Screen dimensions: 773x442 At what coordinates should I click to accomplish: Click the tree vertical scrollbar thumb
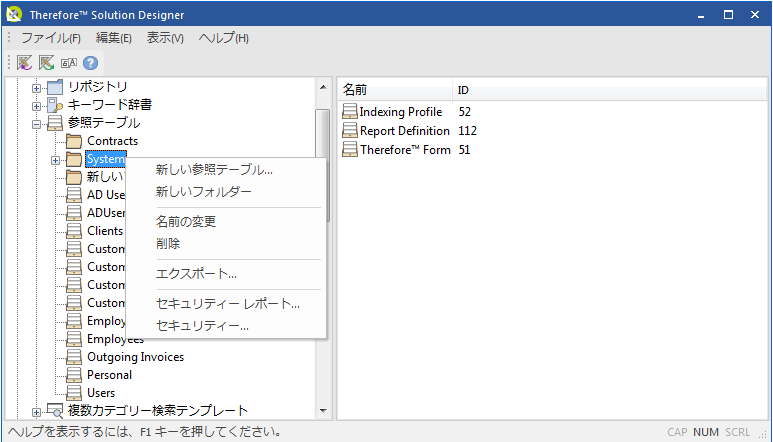(323, 165)
